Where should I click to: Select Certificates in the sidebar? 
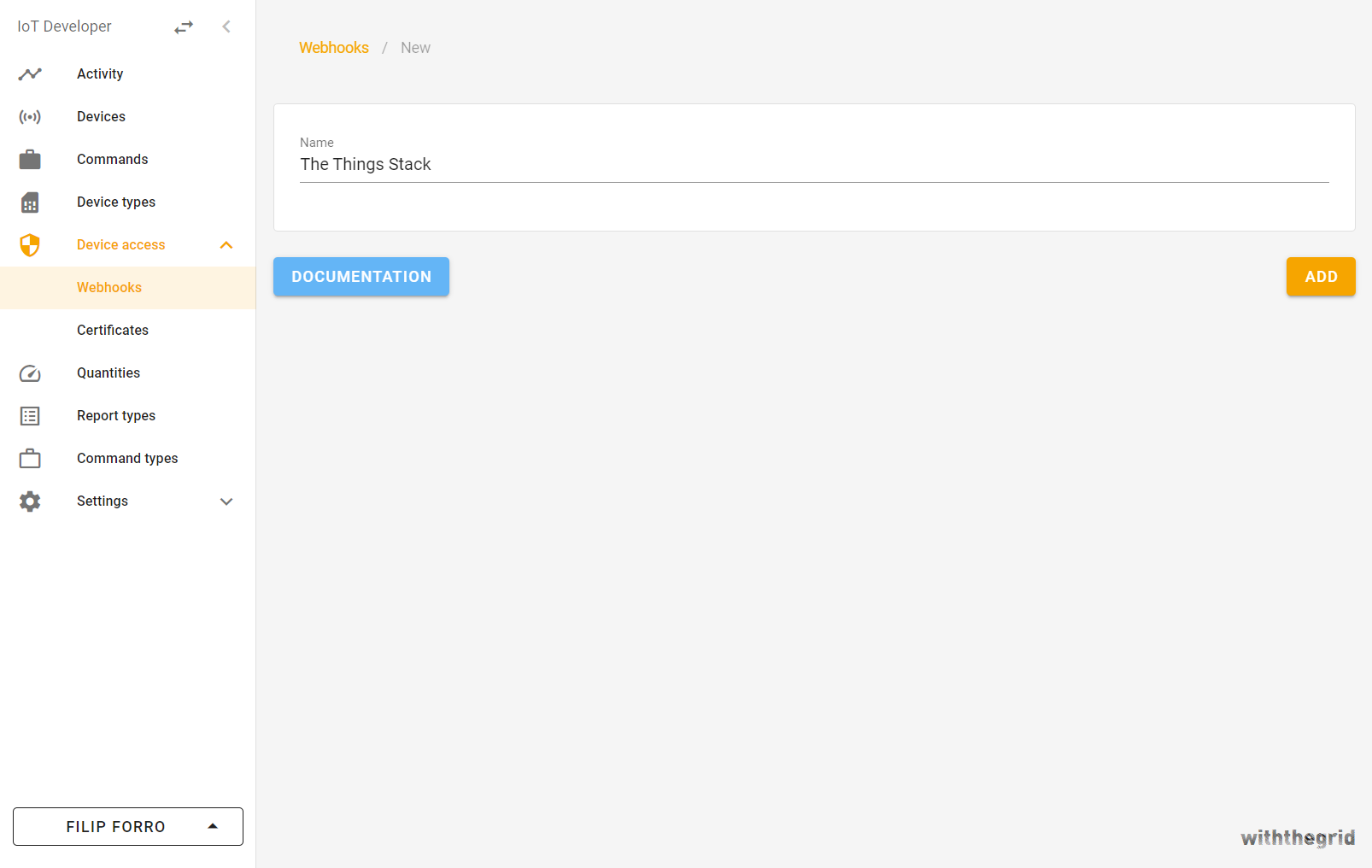[112, 330]
